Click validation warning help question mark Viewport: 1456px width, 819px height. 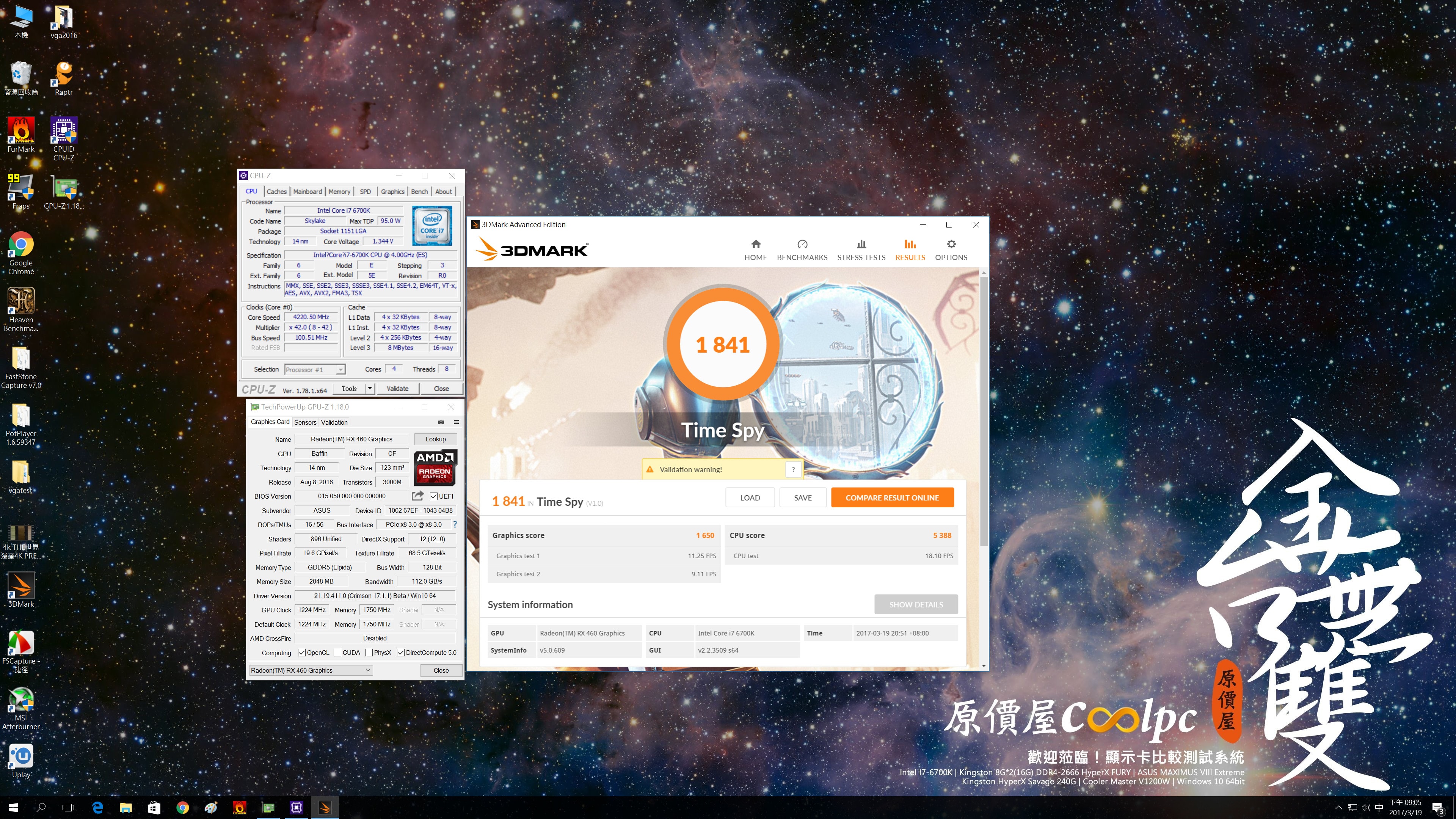pyautogui.click(x=794, y=469)
